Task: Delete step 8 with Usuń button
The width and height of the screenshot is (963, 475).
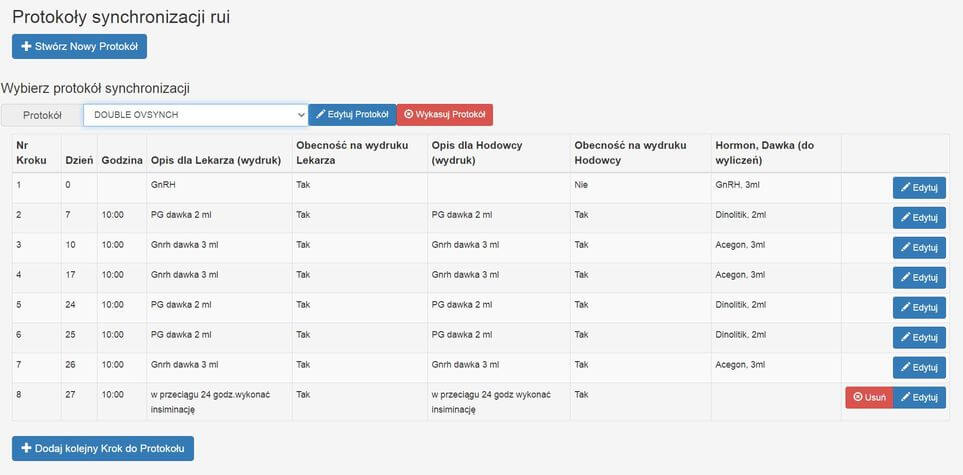Action: (868, 397)
